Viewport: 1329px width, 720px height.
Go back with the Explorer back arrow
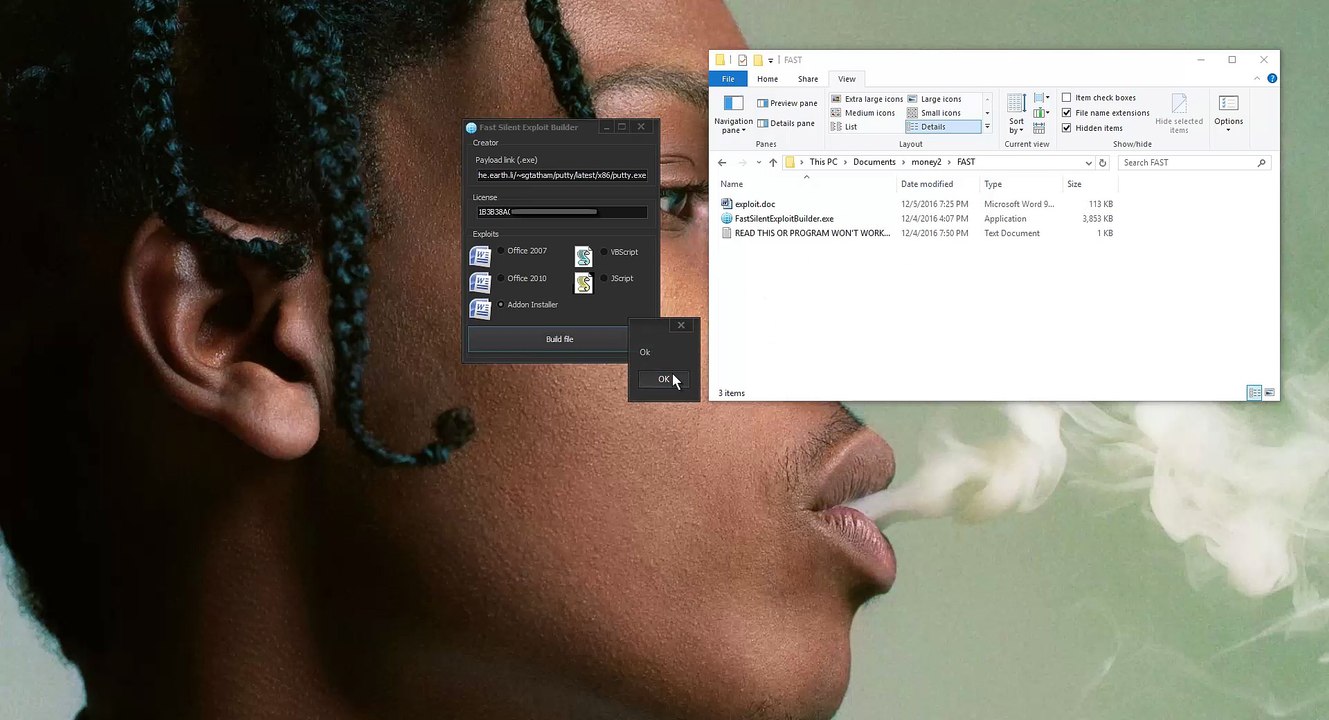tap(722, 162)
